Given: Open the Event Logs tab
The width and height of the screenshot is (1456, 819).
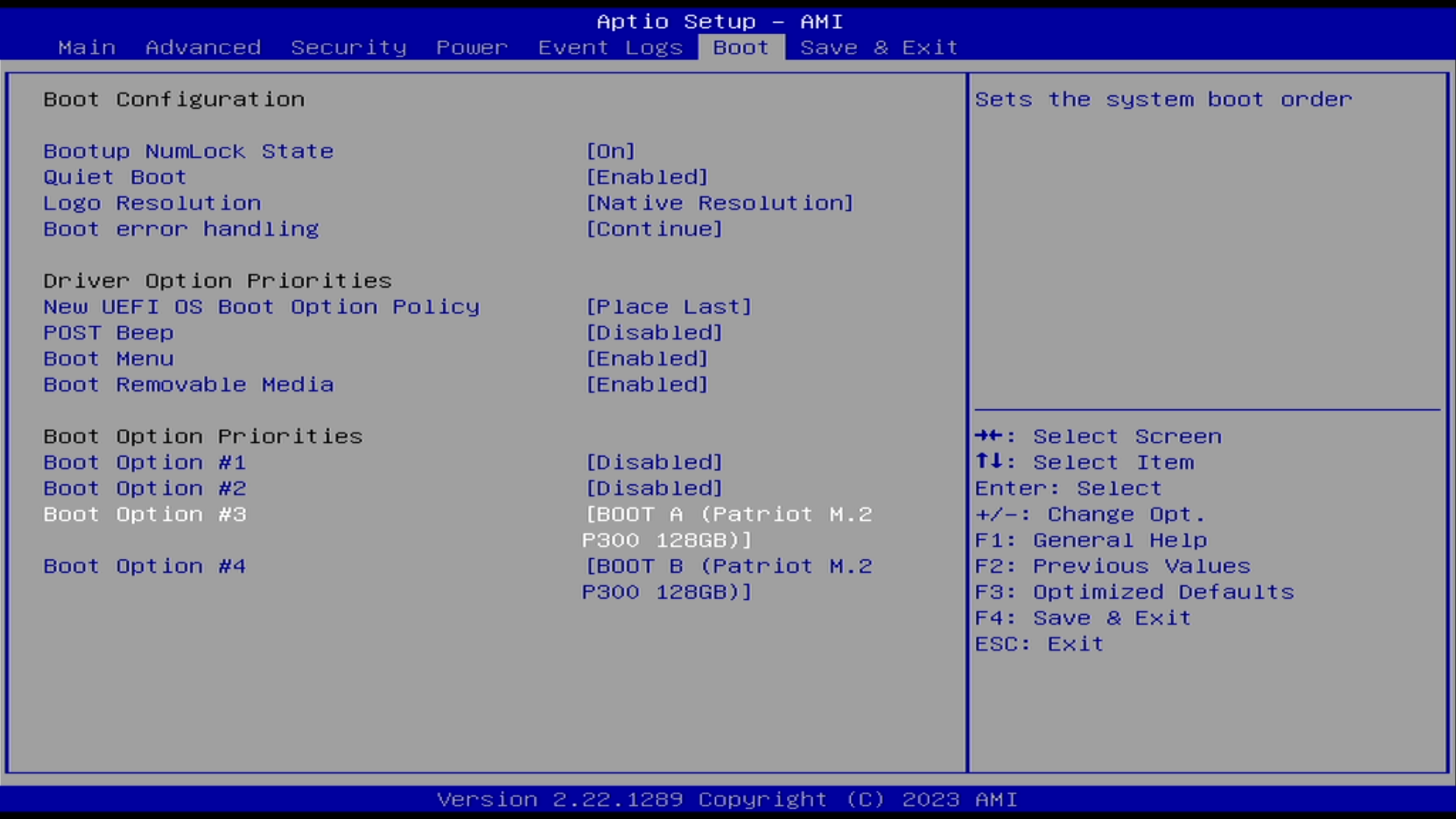Looking at the screenshot, I should tap(610, 47).
